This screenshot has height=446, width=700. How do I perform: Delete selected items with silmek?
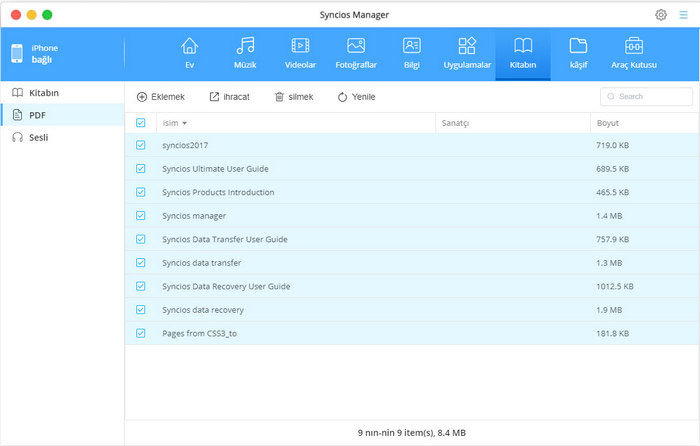click(x=294, y=97)
